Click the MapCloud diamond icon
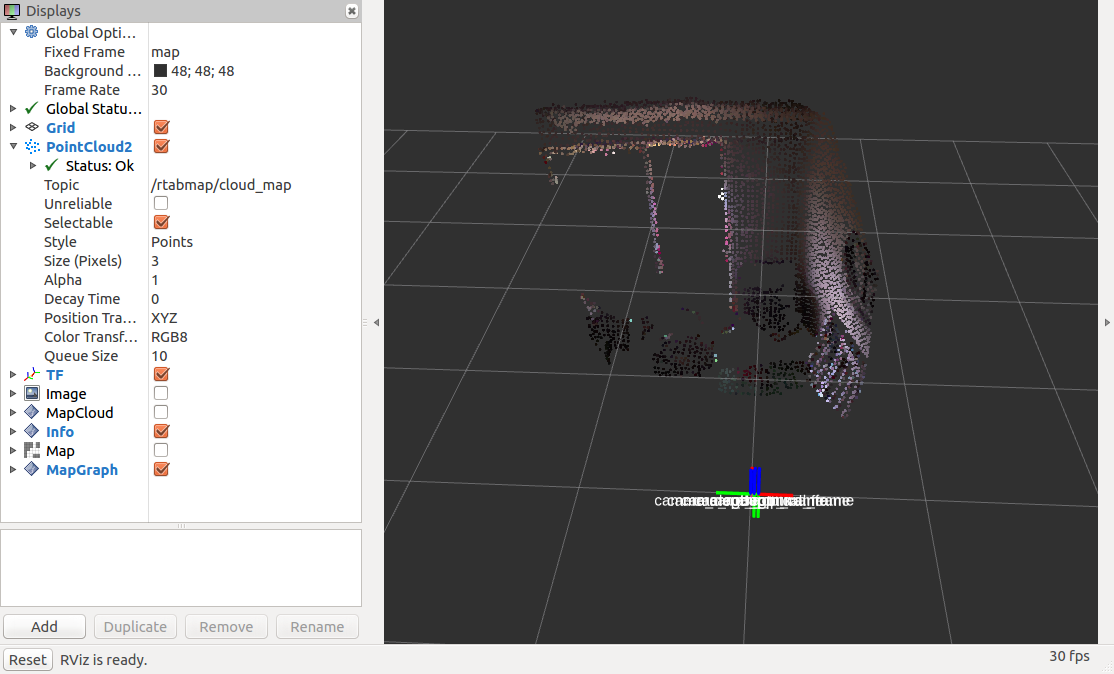The width and height of the screenshot is (1114, 674). (x=32, y=413)
